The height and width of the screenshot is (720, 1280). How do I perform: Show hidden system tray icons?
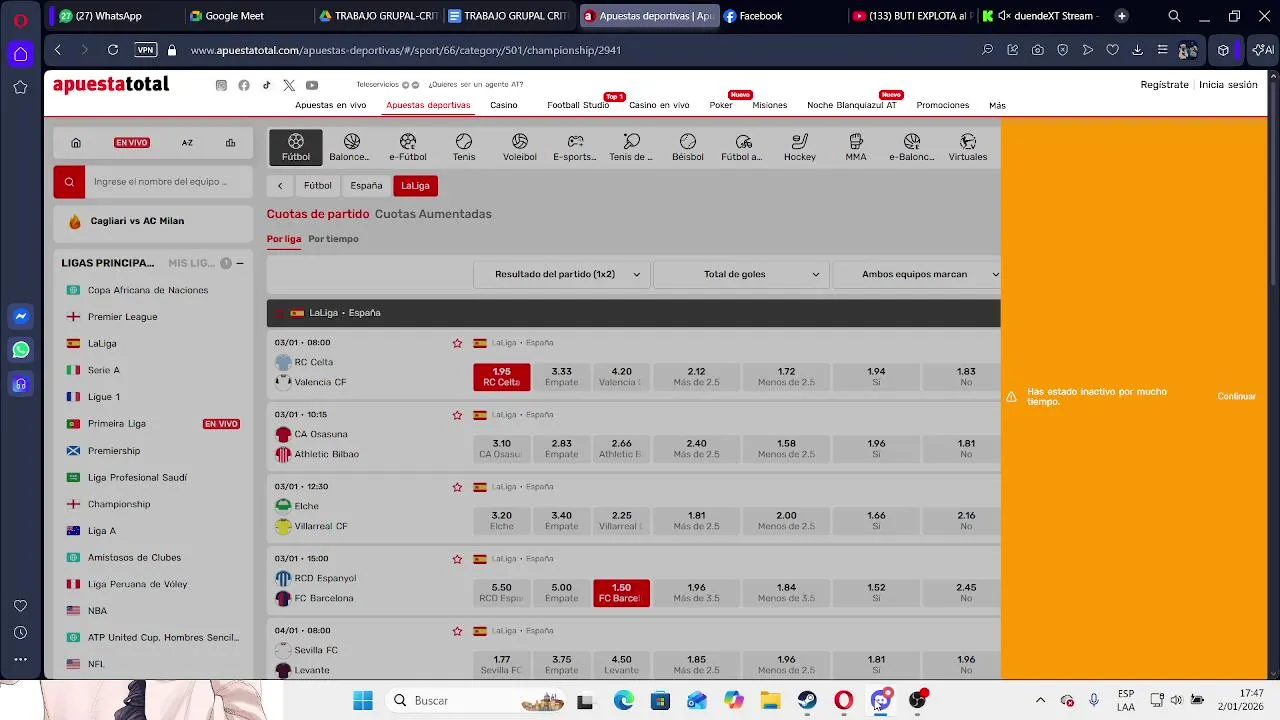coord(1040,700)
